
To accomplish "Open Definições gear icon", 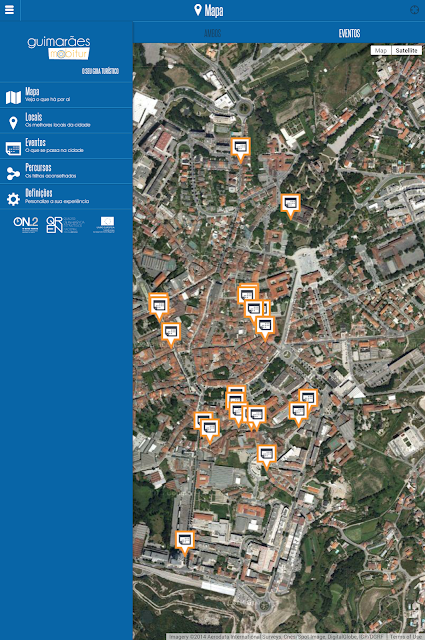I will point(13,199).
